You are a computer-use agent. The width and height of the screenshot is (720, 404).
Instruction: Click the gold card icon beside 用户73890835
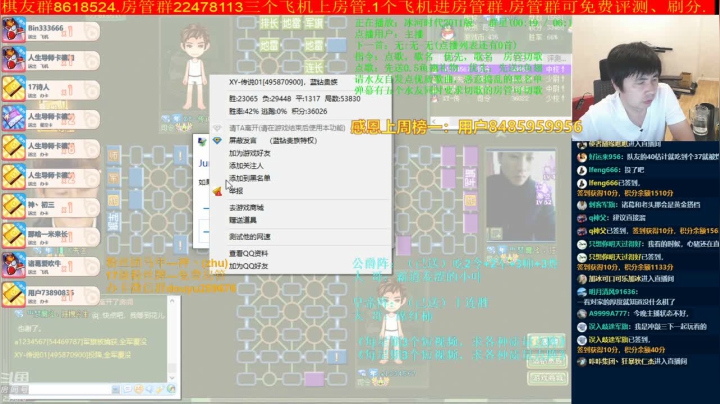pyautogui.click(x=13, y=295)
